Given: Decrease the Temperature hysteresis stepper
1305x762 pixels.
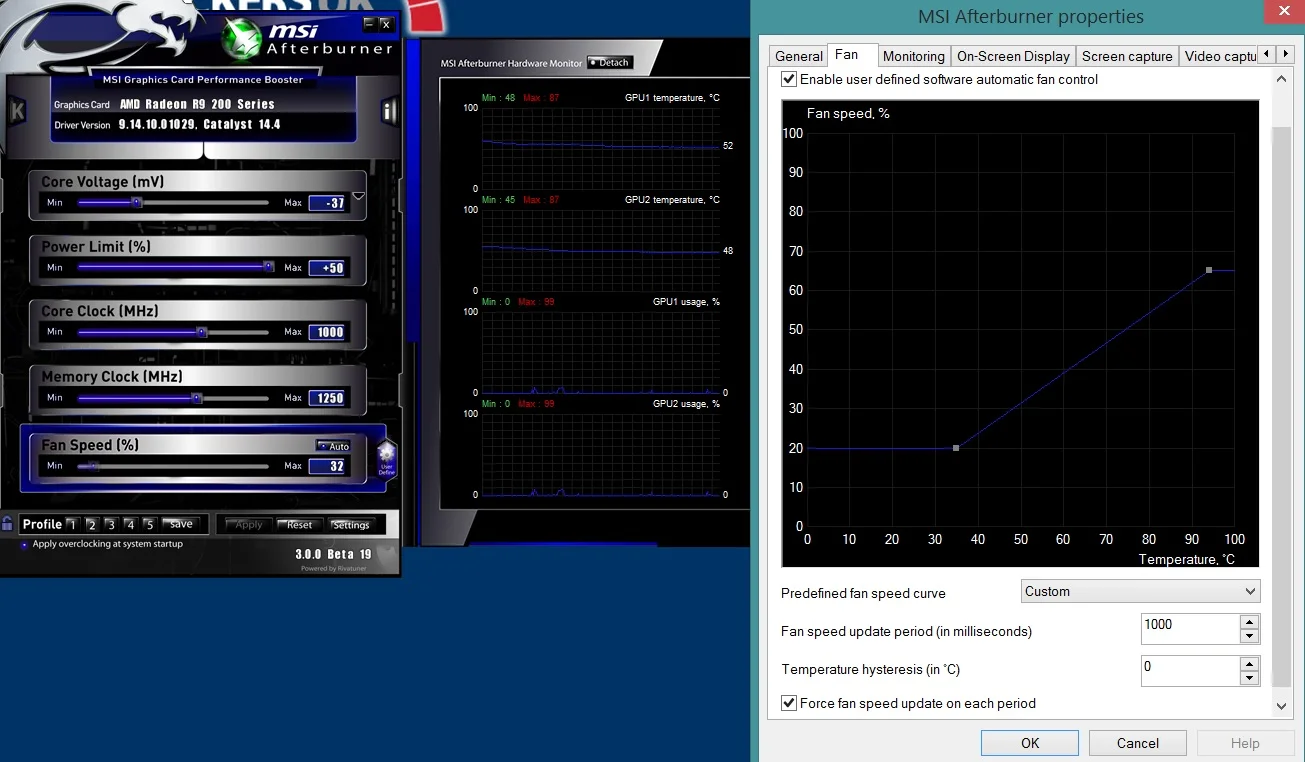Looking at the screenshot, I should (1249, 678).
